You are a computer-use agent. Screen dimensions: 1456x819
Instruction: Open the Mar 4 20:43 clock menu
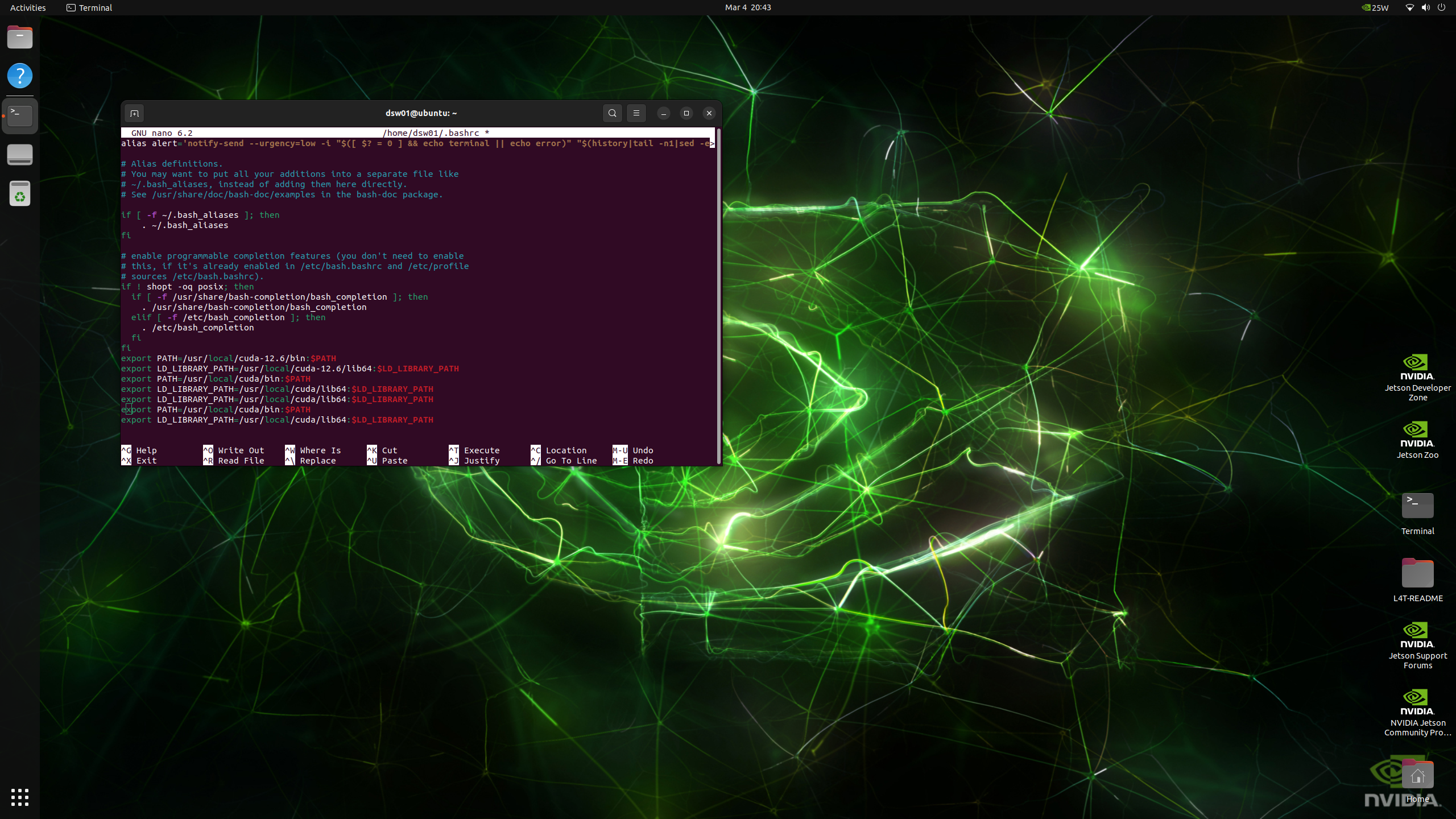[x=747, y=7]
